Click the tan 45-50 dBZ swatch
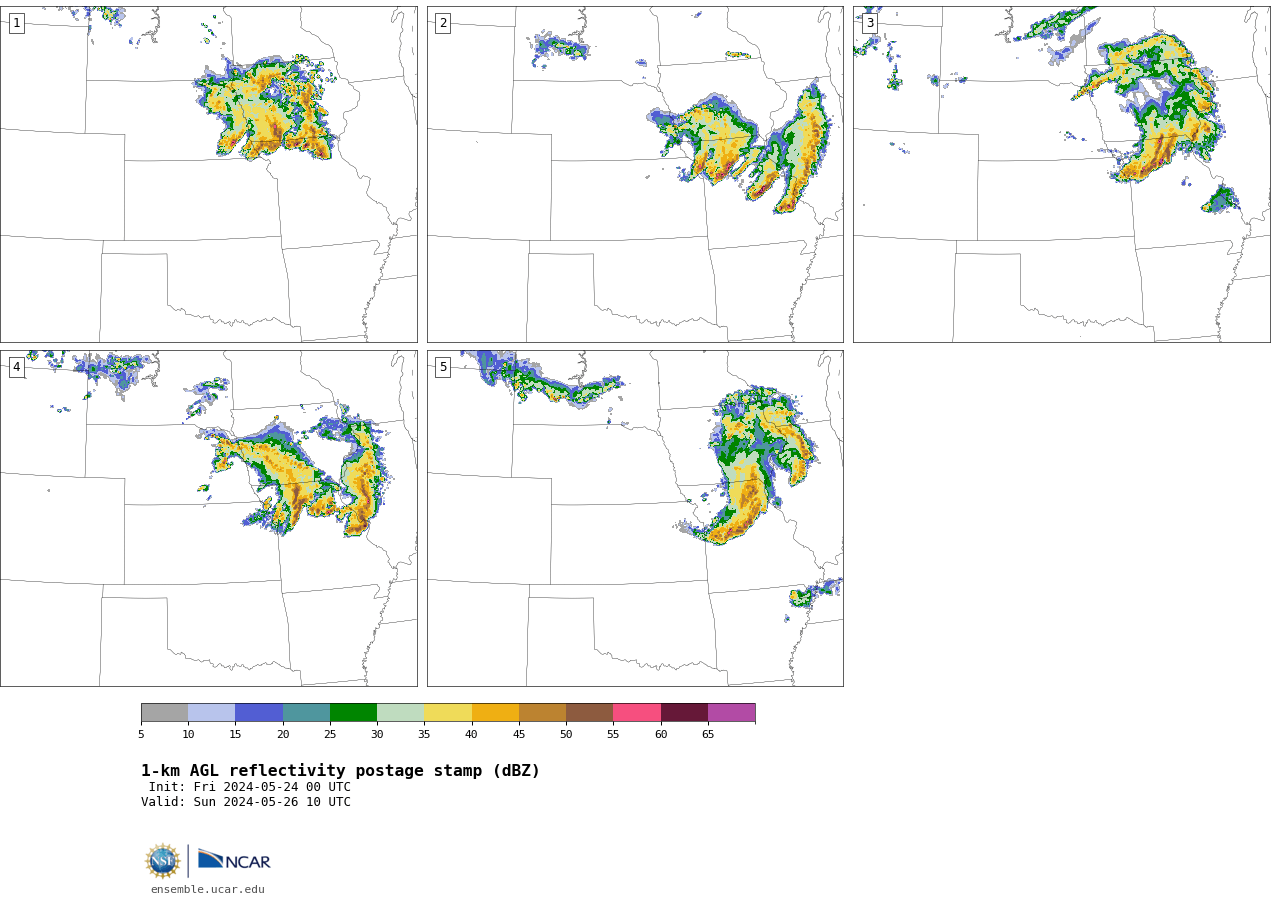The image size is (1280, 901). (x=542, y=713)
